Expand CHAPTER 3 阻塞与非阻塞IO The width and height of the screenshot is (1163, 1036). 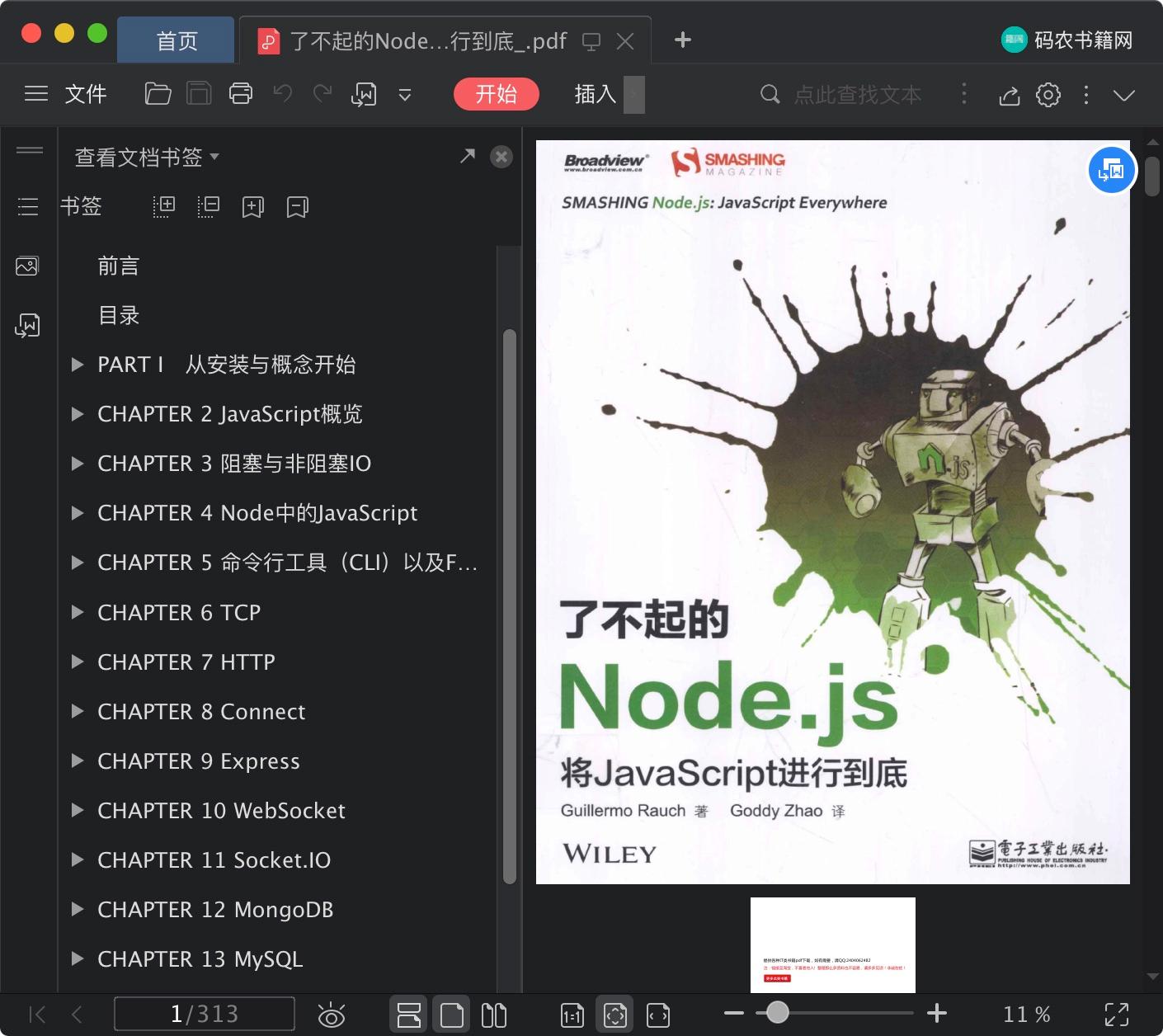[x=78, y=464]
